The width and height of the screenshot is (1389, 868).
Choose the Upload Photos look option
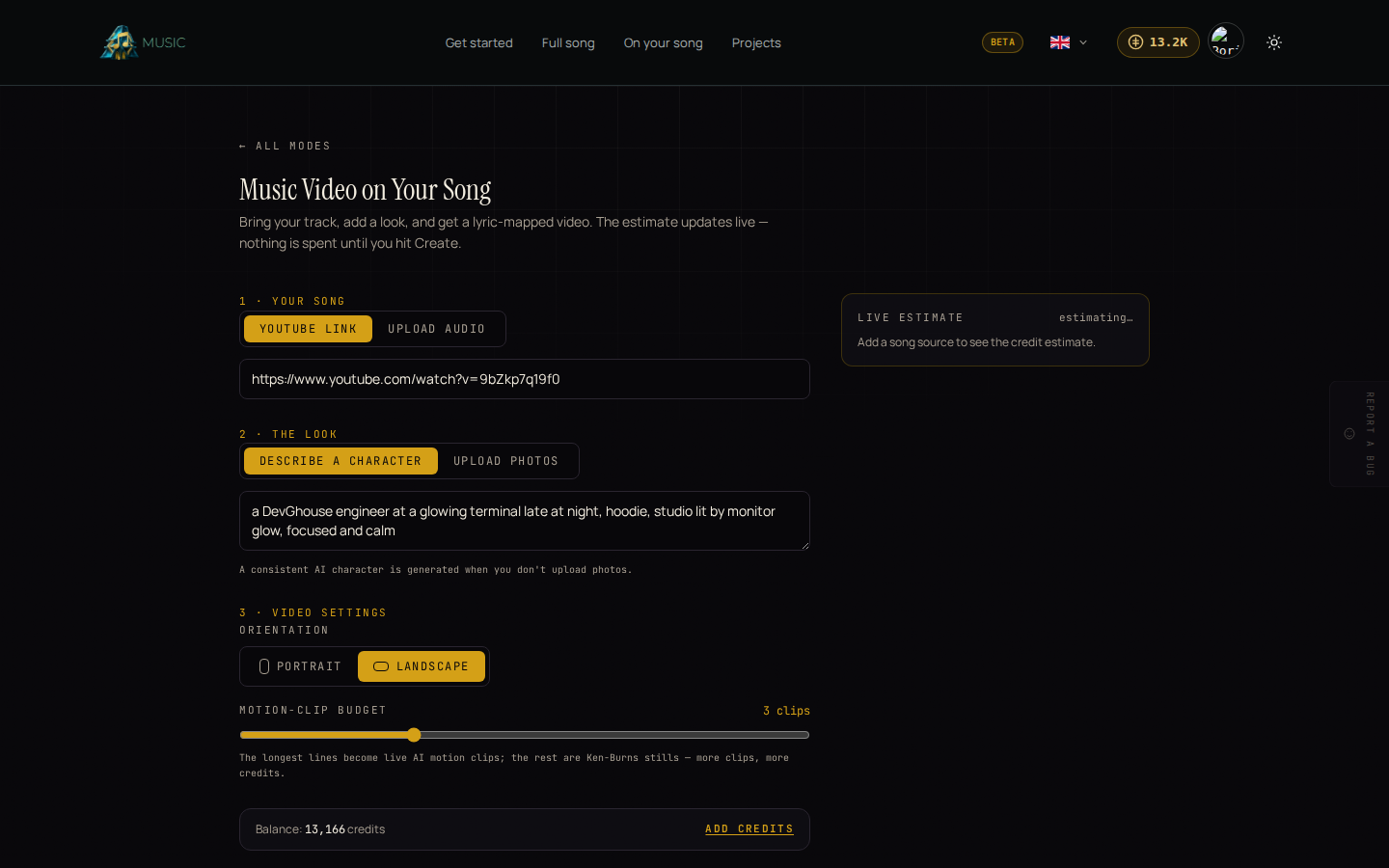pyautogui.click(x=506, y=461)
